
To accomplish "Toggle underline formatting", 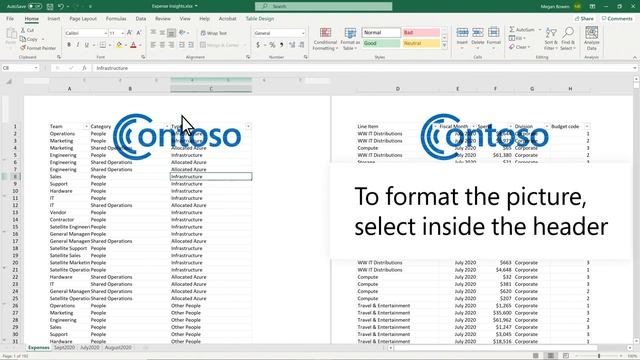I will point(87,45).
